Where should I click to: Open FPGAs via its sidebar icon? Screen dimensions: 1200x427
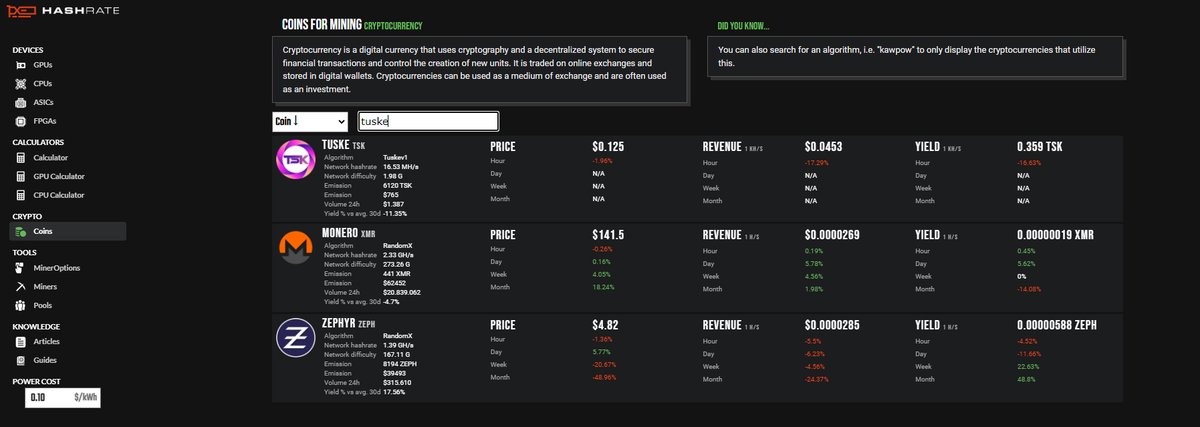[21, 121]
